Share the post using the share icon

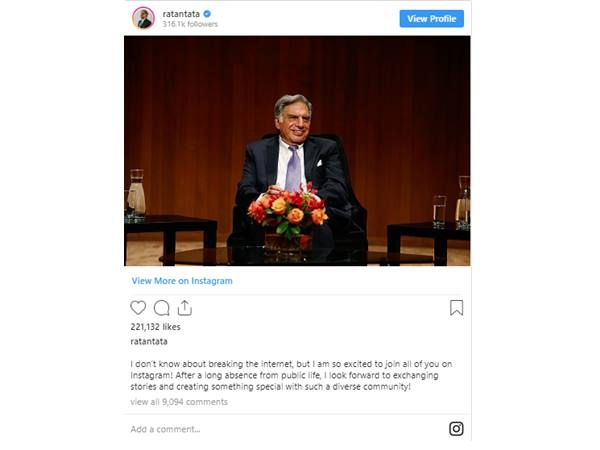(185, 308)
